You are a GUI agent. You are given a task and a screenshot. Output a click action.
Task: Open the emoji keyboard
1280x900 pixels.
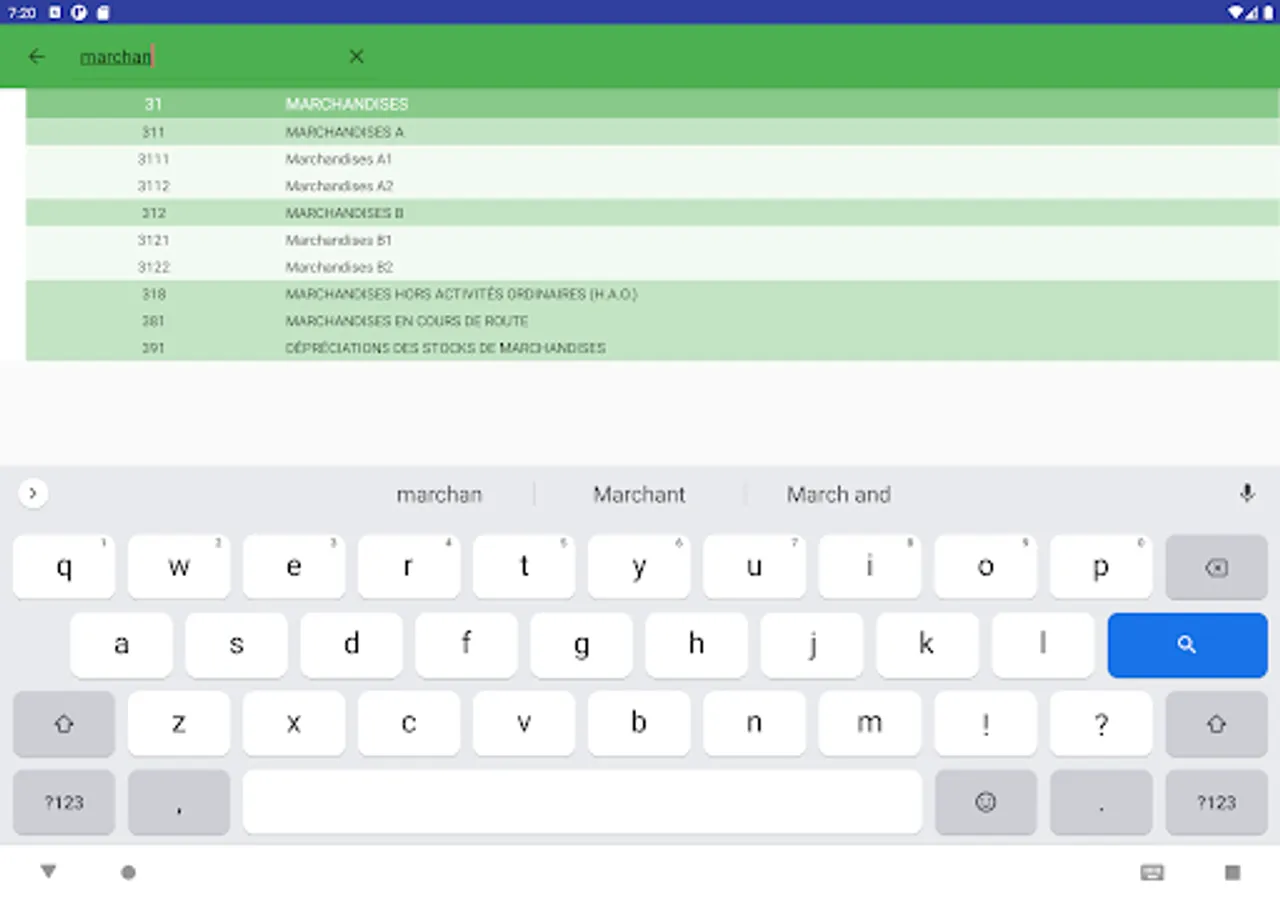point(986,802)
